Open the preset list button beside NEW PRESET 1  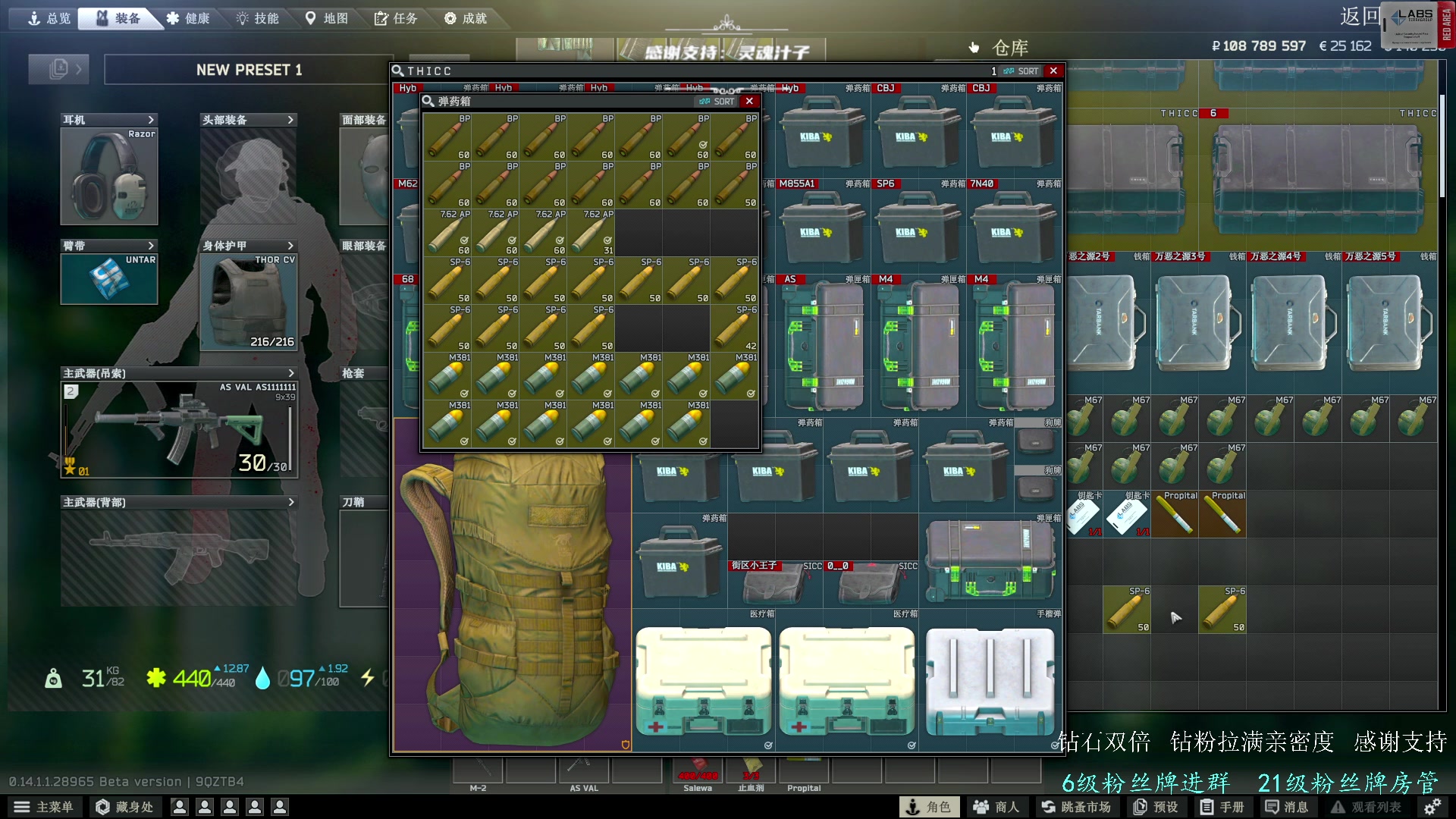pyautogui.click(x=58, y=69)
